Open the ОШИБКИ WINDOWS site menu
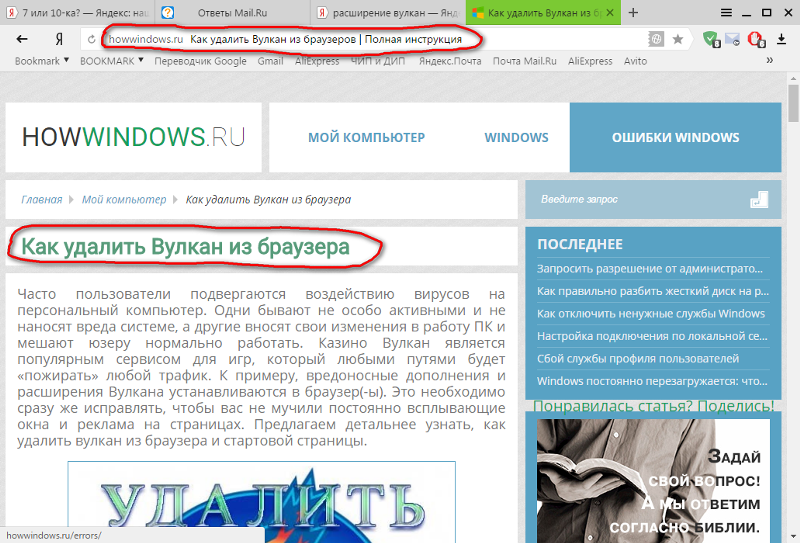 tap(676, 137)
